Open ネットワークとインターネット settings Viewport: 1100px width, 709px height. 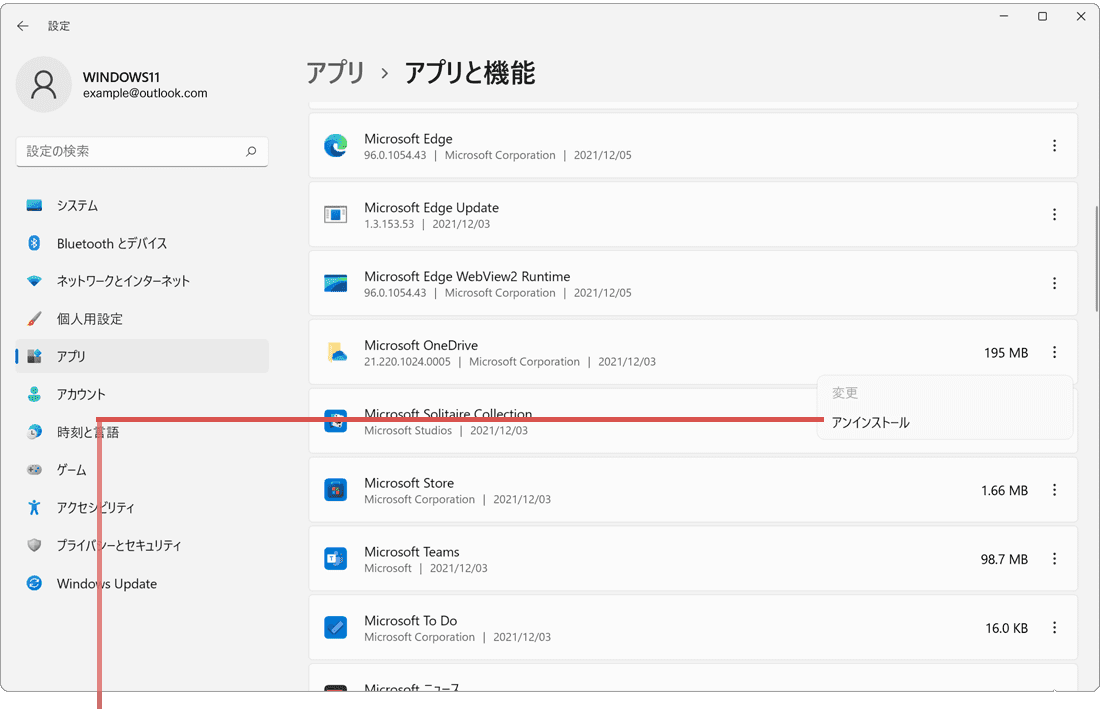click(x=142, y=281)
